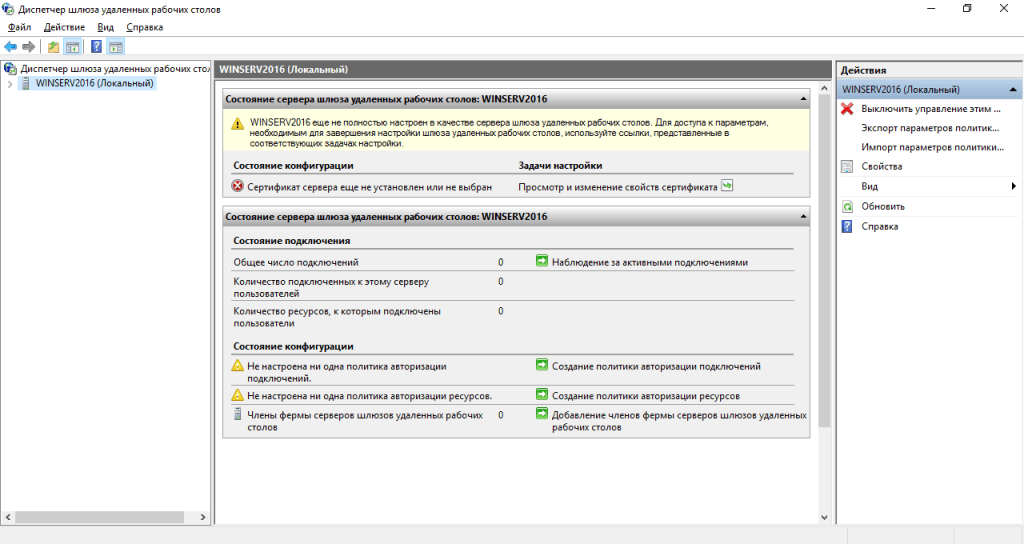Click the Up one level folder icon
Viewport: 1024px width, 544px height.
[54, 46]
